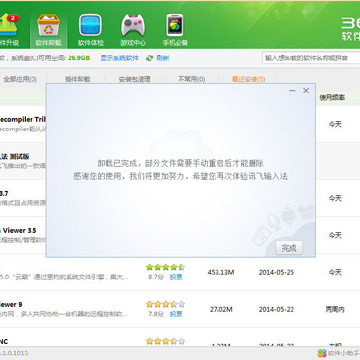The height and width of the screenshot is (360, 360).
Task: Minimize the uninstall completion dialog
Action: click(x=292, y=91)
